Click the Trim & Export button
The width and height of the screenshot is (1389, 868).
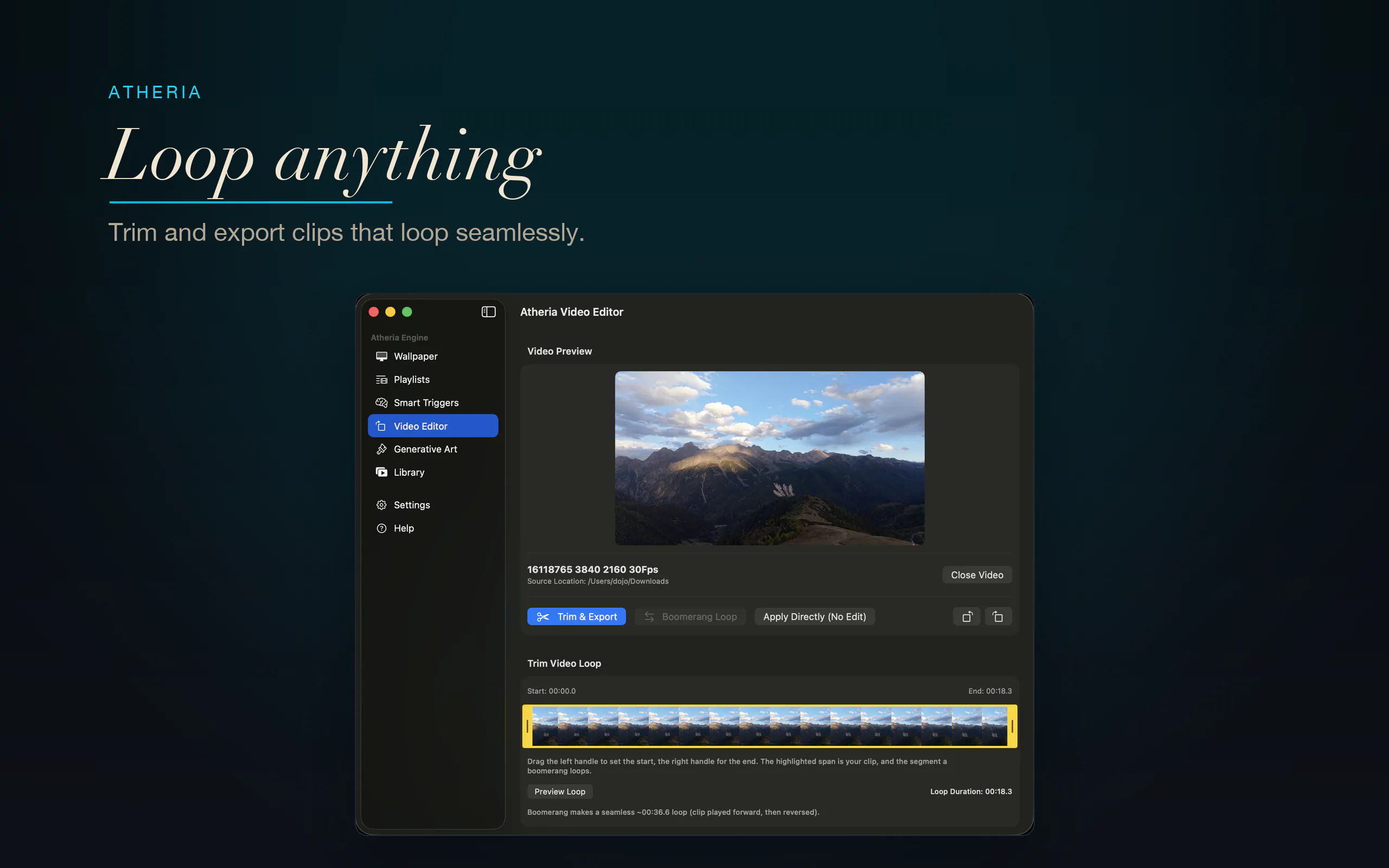click(576, 617)
